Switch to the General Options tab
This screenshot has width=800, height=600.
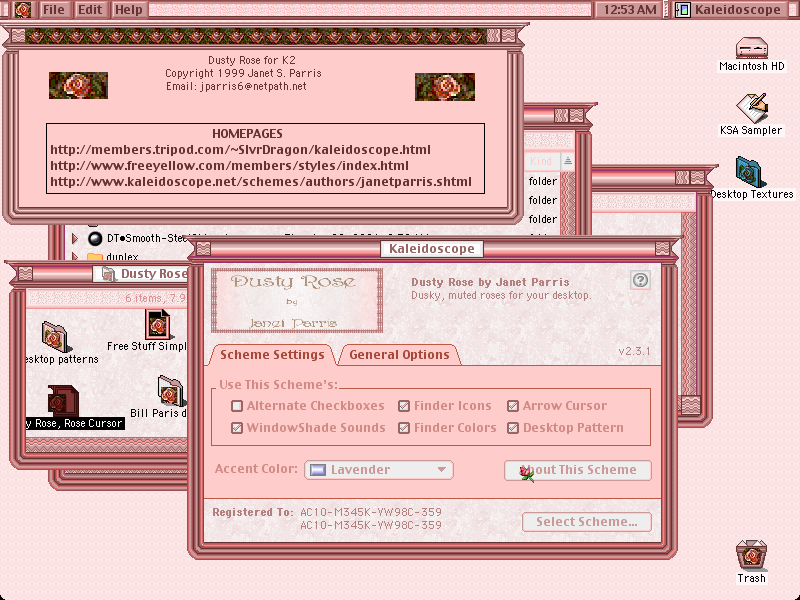coord(399,355)
